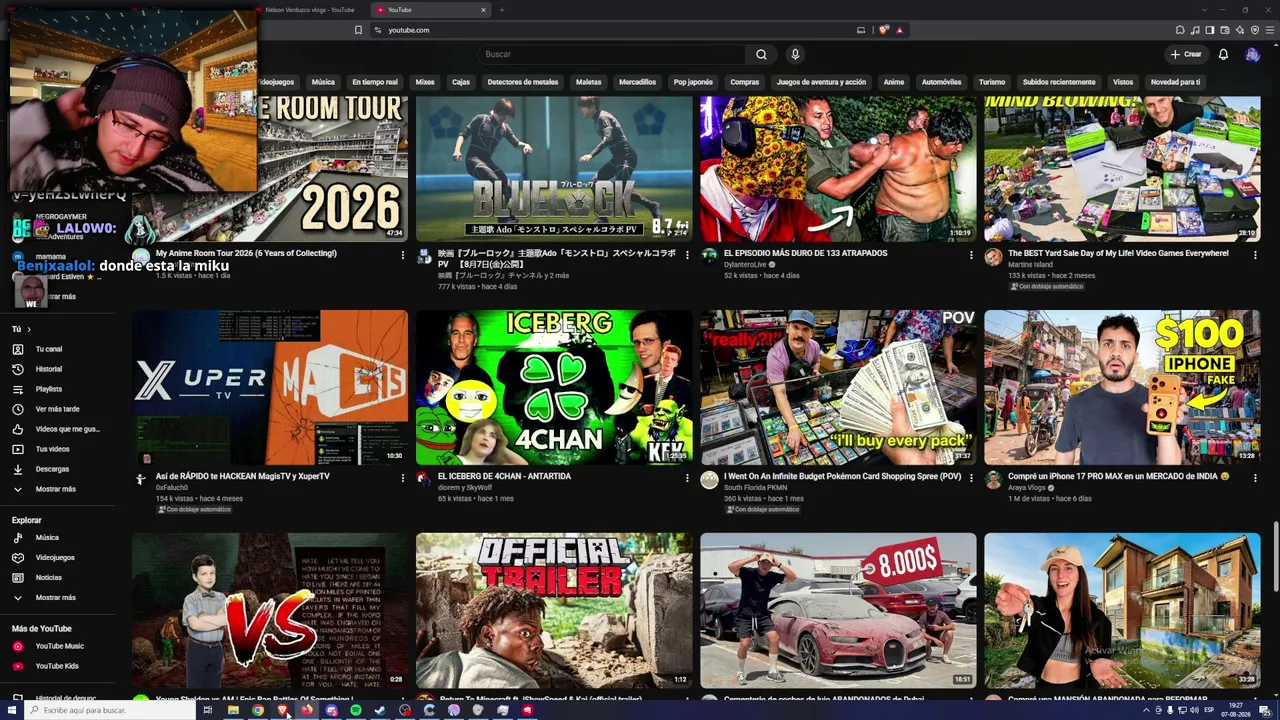The width and height of the screenshot is (1280, 720).
Task: Bookmark this page in the address bar
Action: click(358, 30)
